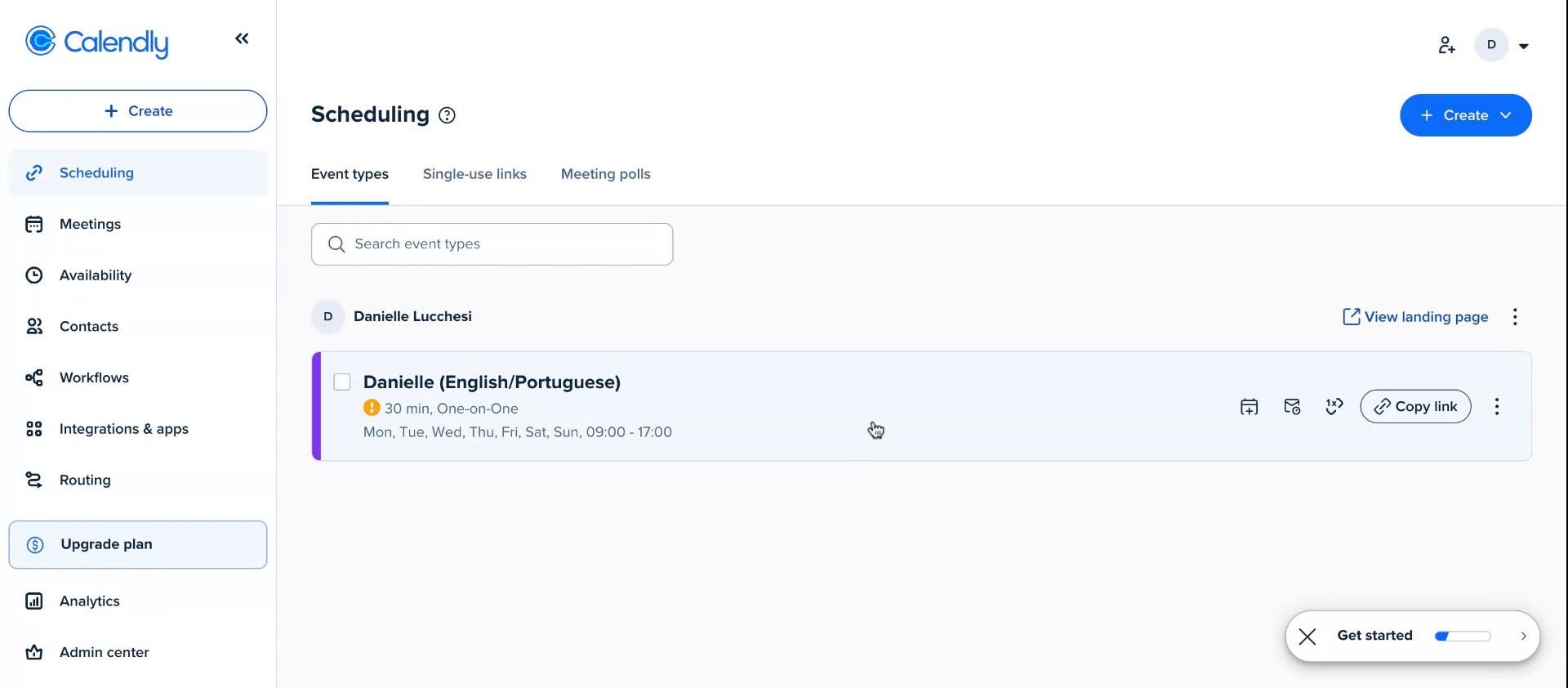Check the Danielle (English/Portuguese) event checkbox
This screenshot has width=1568, height=688.
(x=342, y=382)
